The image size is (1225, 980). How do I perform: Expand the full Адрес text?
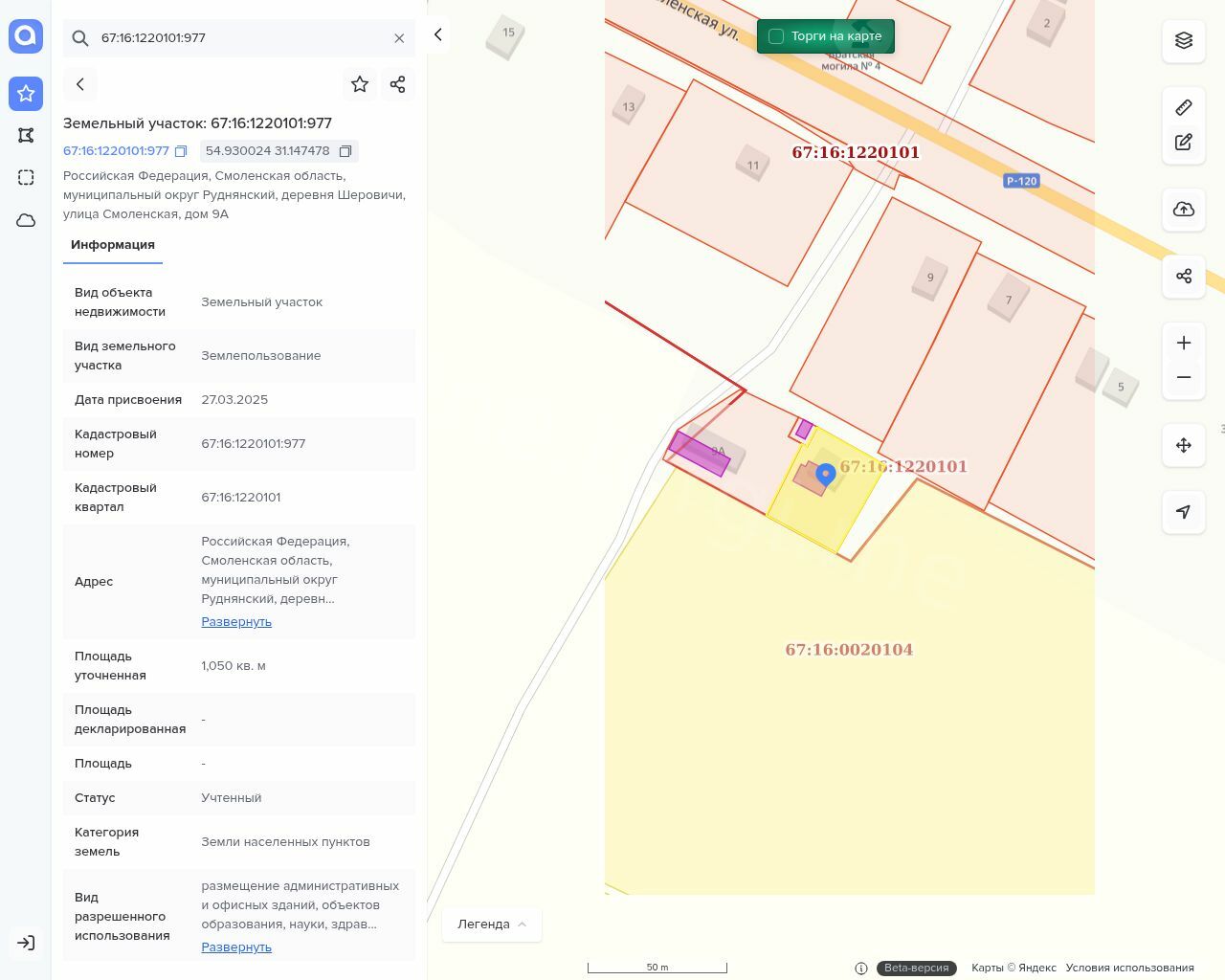point(236,622)
